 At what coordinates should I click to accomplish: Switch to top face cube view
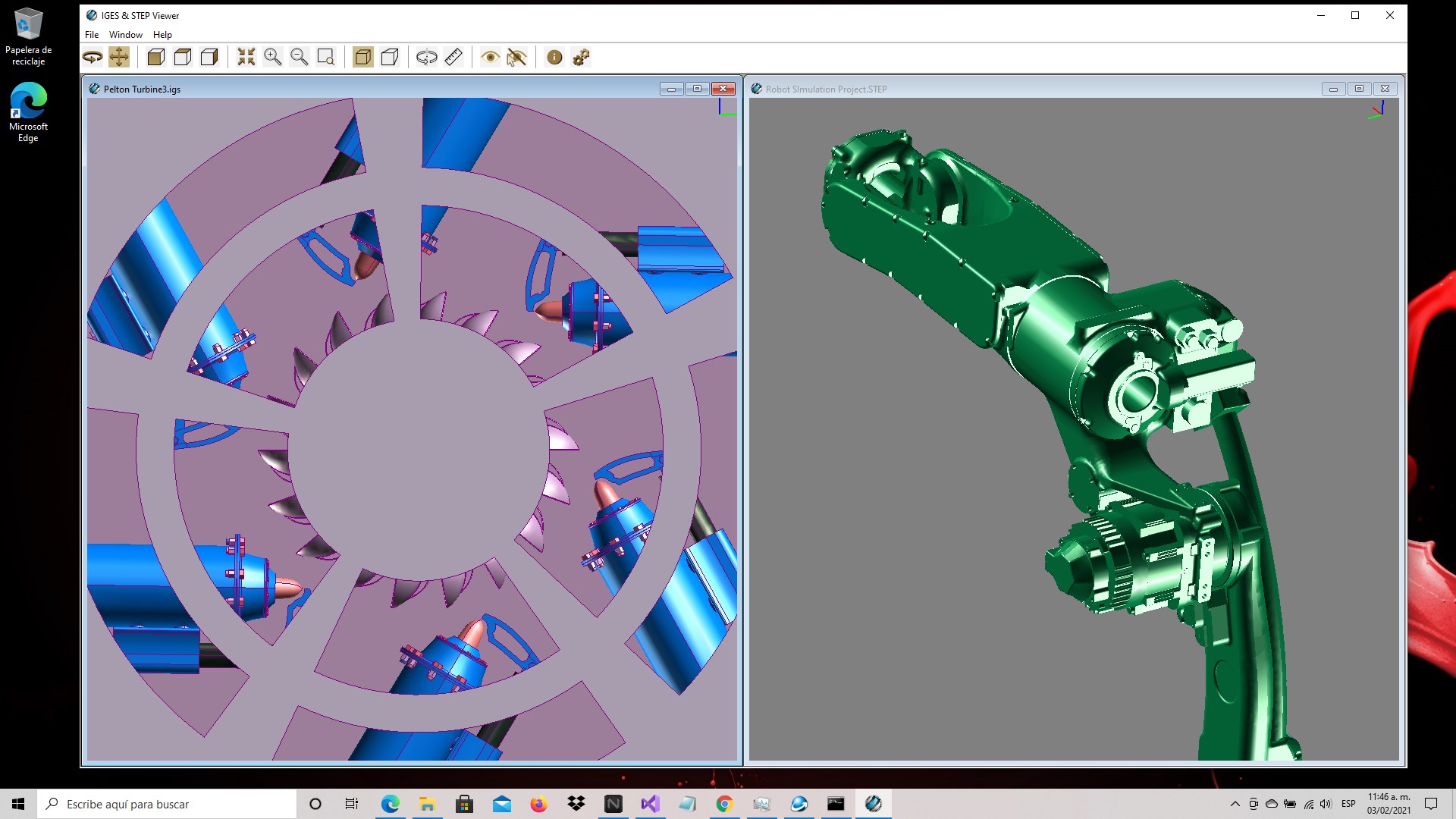183,57
